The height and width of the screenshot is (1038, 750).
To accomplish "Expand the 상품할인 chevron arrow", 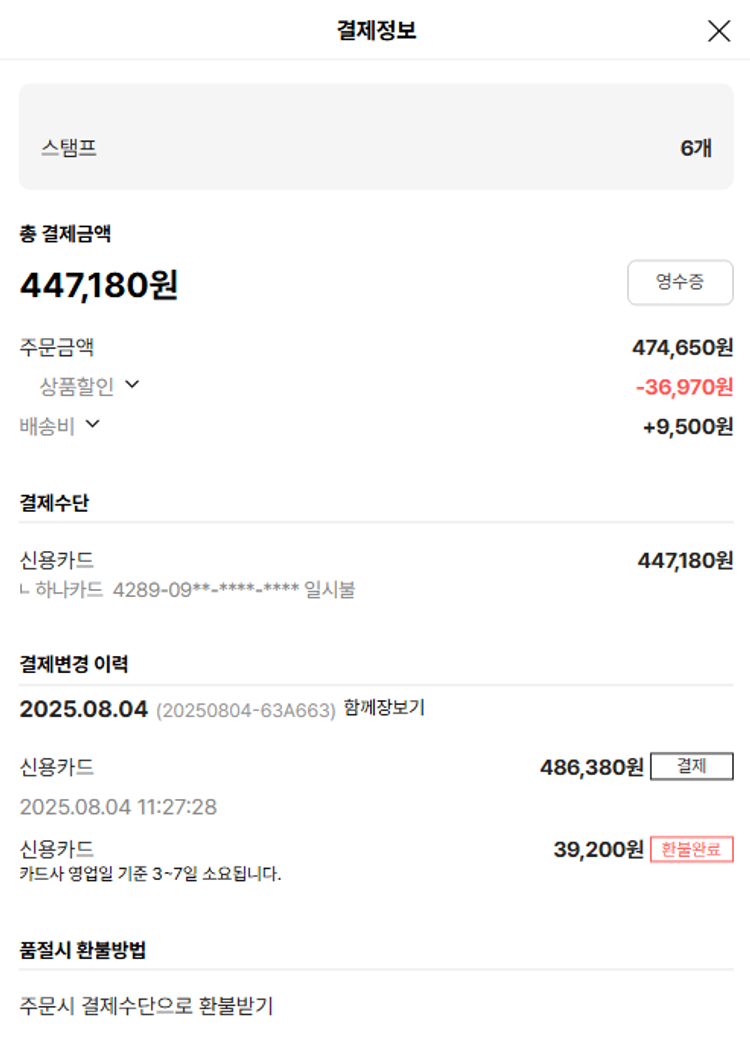I will point(132,385).
